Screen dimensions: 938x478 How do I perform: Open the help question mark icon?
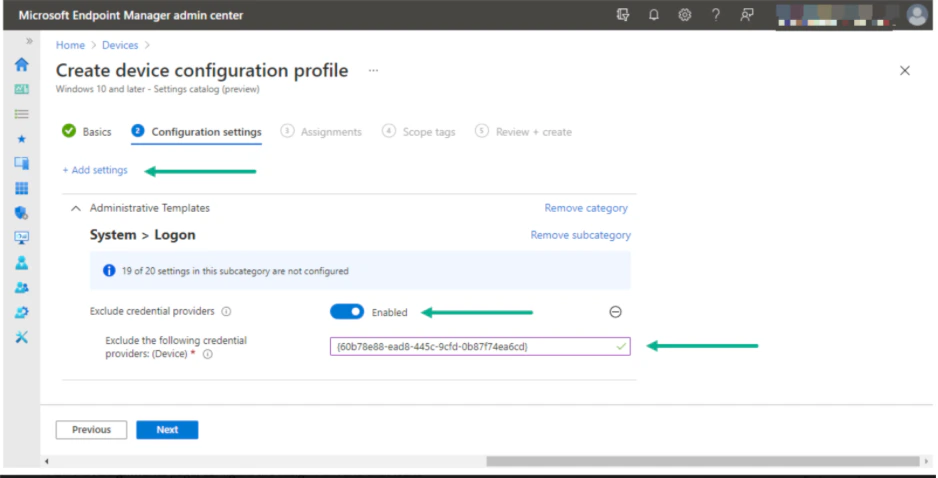715,15
